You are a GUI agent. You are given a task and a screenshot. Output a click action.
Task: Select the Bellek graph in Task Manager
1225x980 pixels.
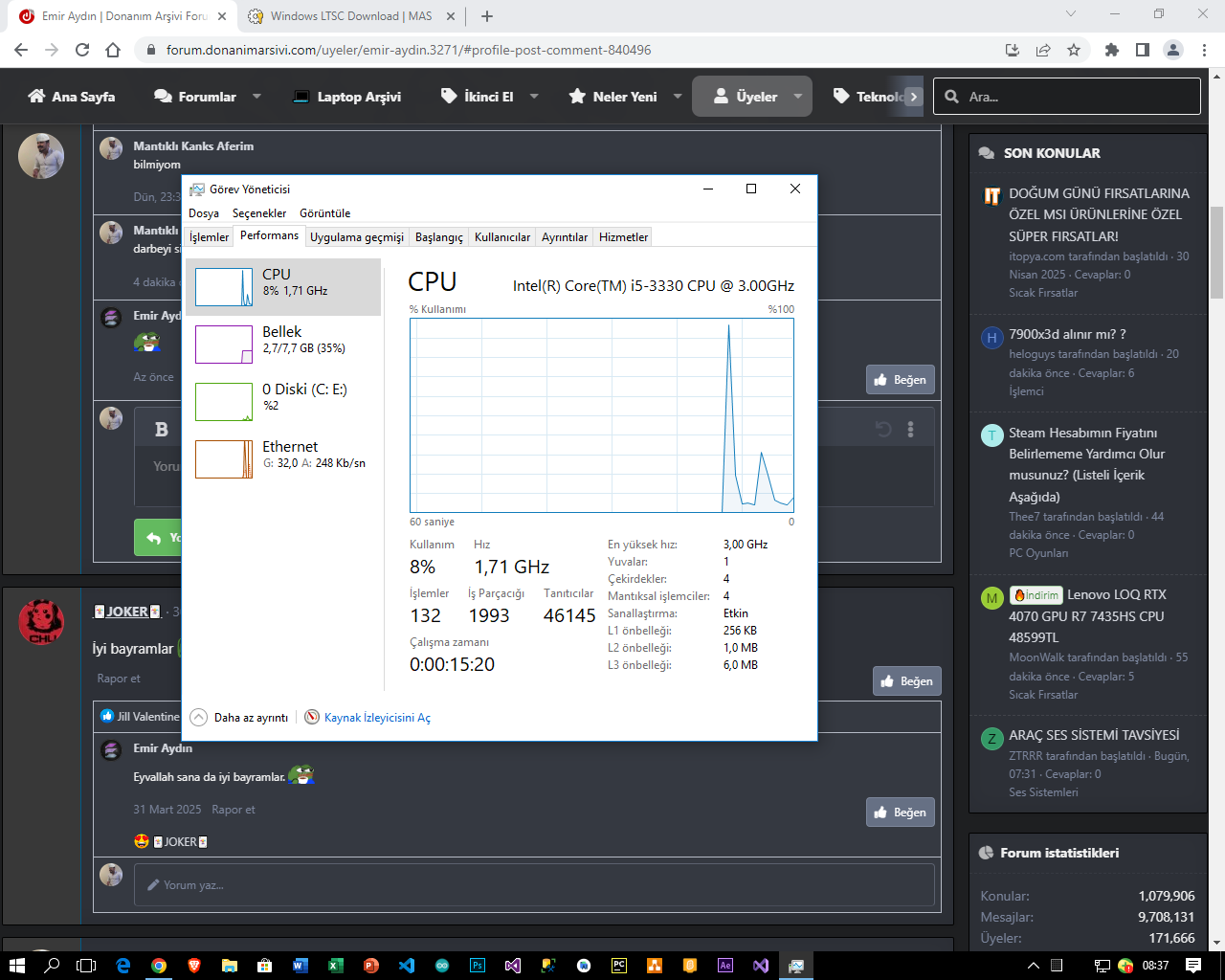point(283,345)
